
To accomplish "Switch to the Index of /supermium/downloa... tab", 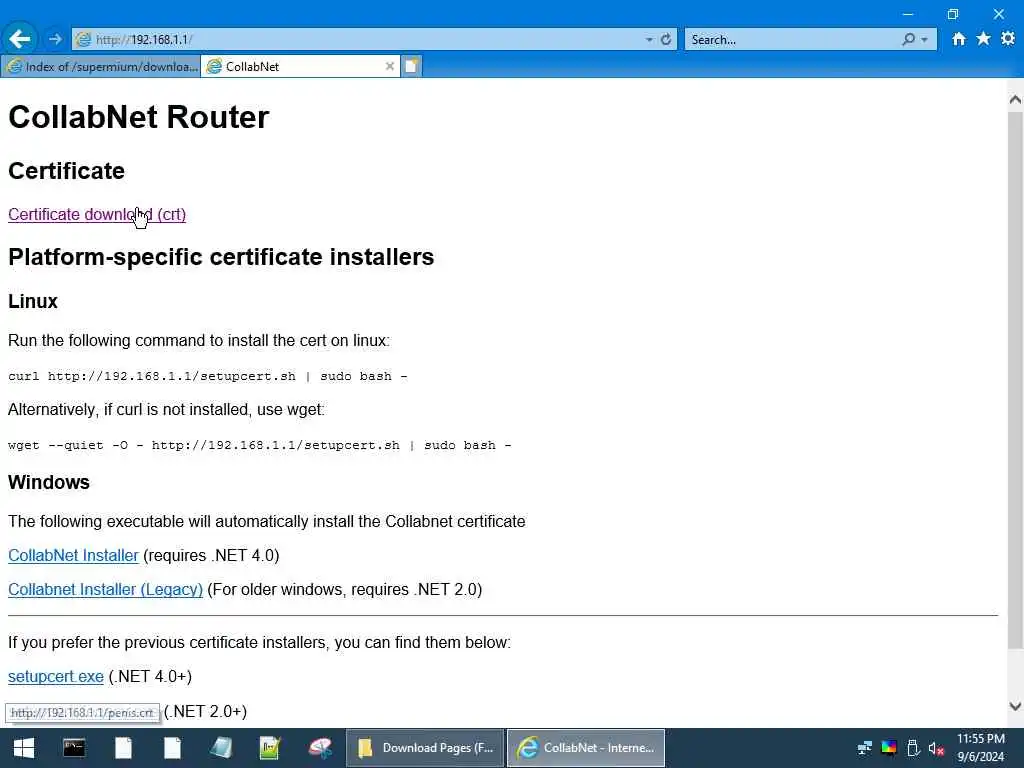I will [x=101, y=66].
